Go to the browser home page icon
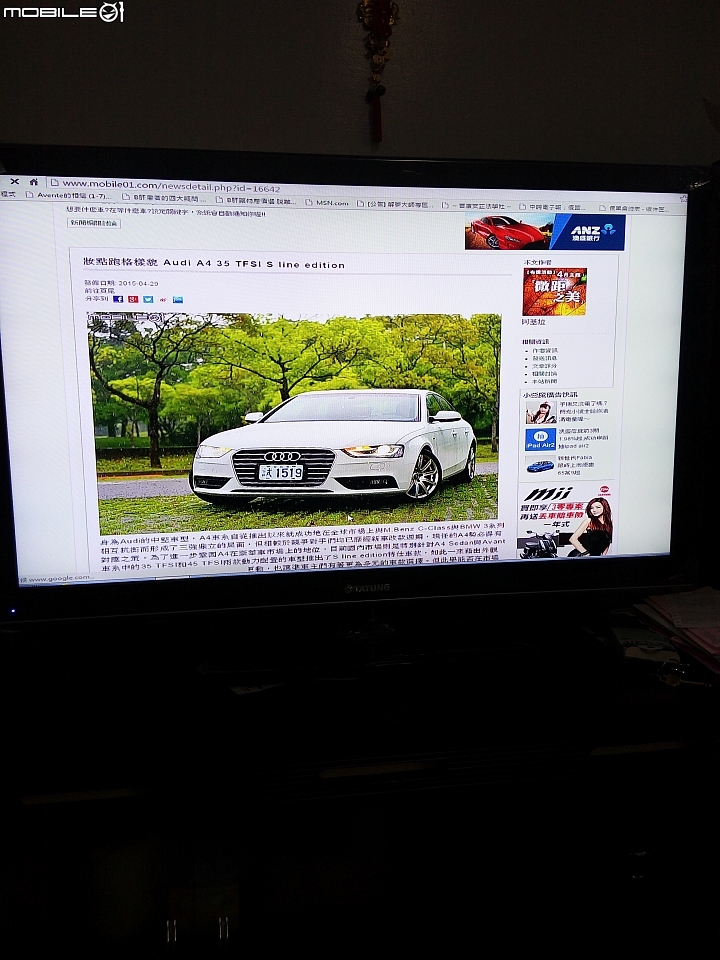The height and width of the screenshot is (960, 720). coord(34,182)
